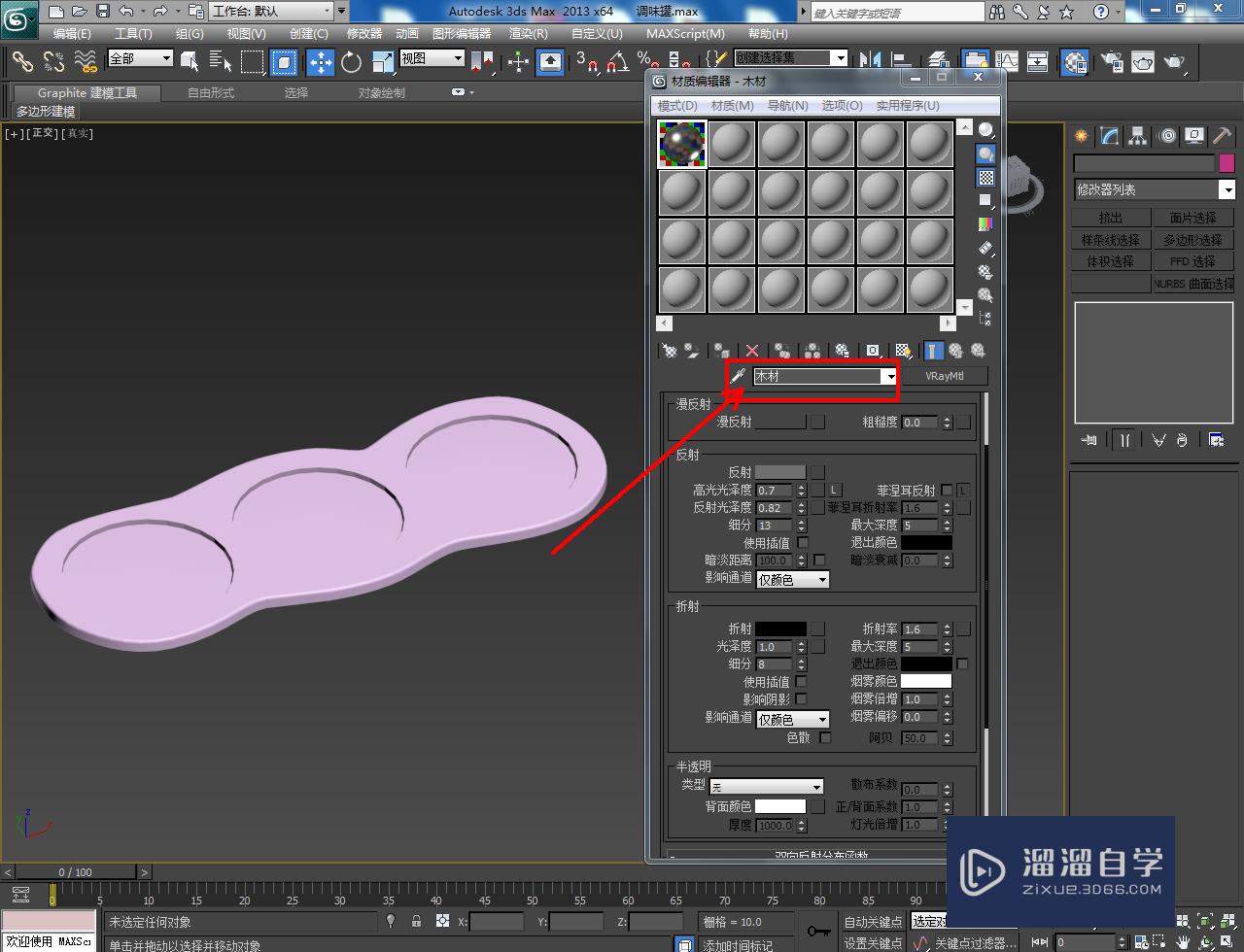Image resolution: width=1244 pixels, height=952 pixels.
Task: Open 渲染(R) menu
Action: [529, 34]
